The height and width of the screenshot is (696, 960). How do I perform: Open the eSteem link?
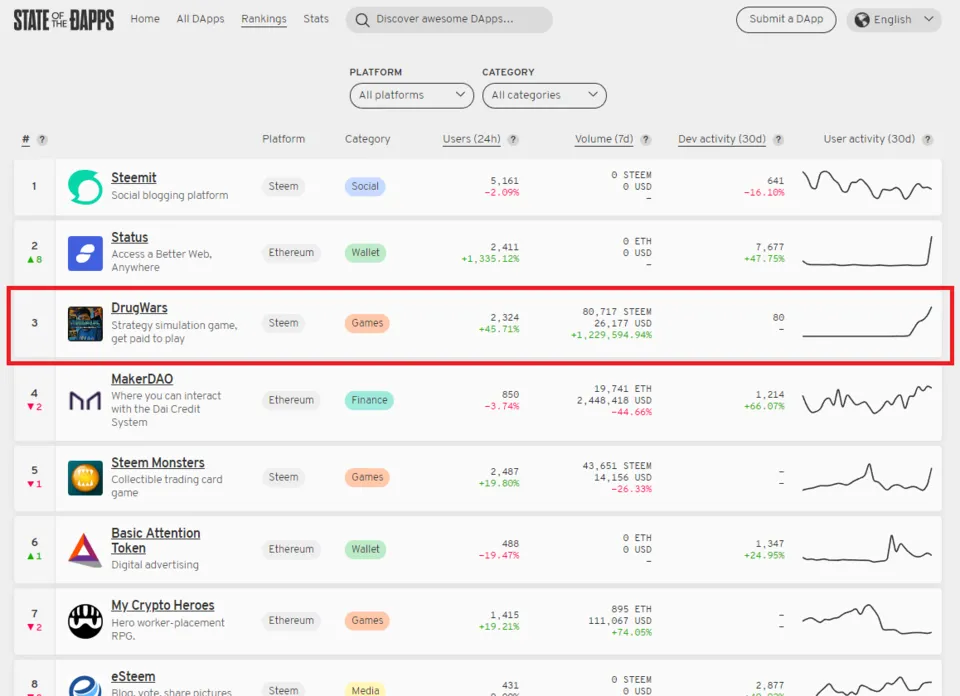point(133,676)
